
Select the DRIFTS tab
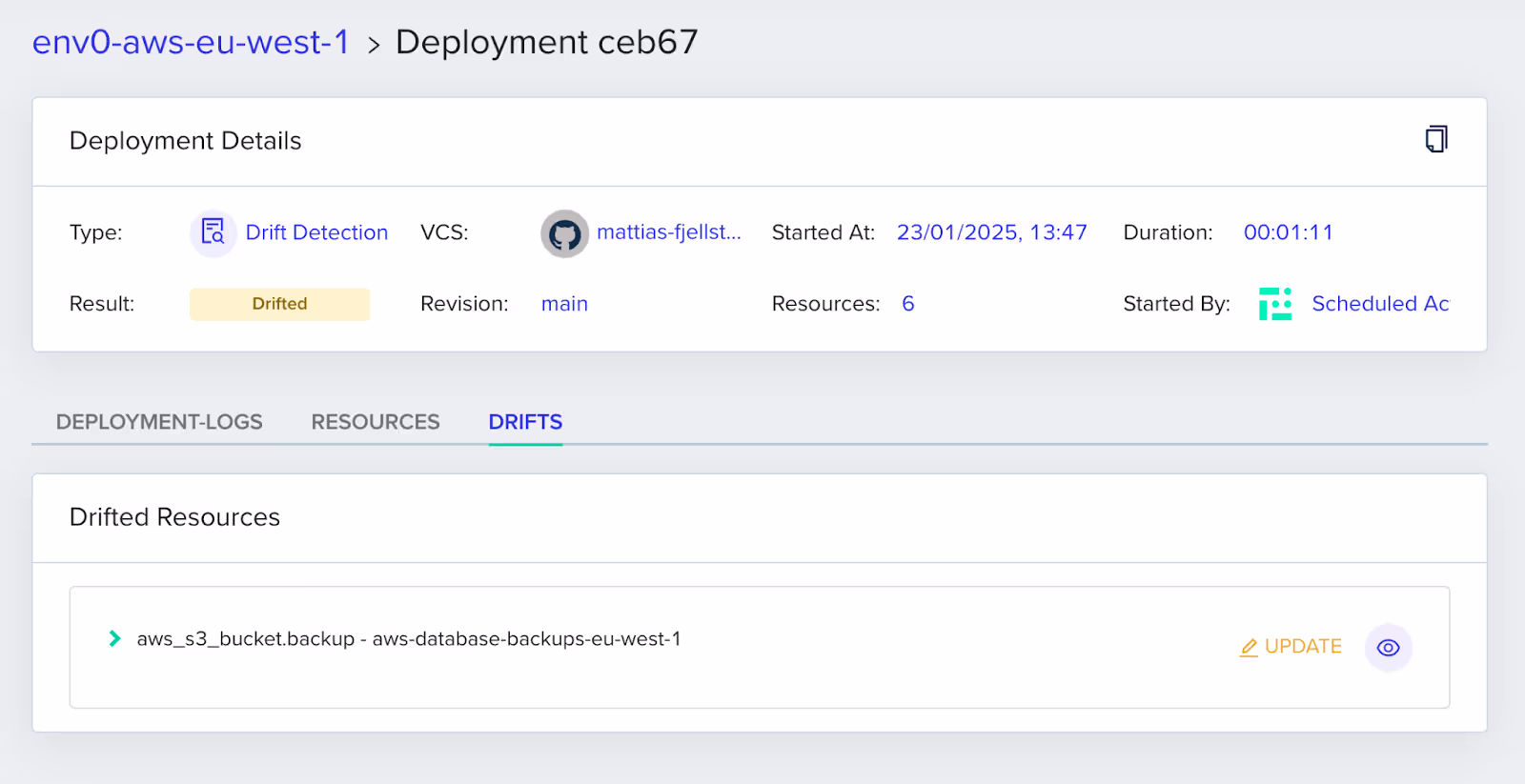(525, 422)
